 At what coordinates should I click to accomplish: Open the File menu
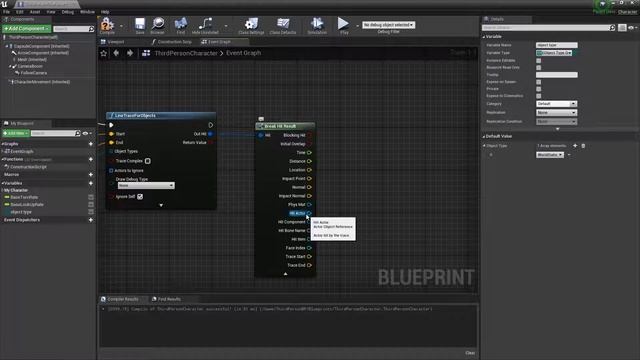coord(7,12)
